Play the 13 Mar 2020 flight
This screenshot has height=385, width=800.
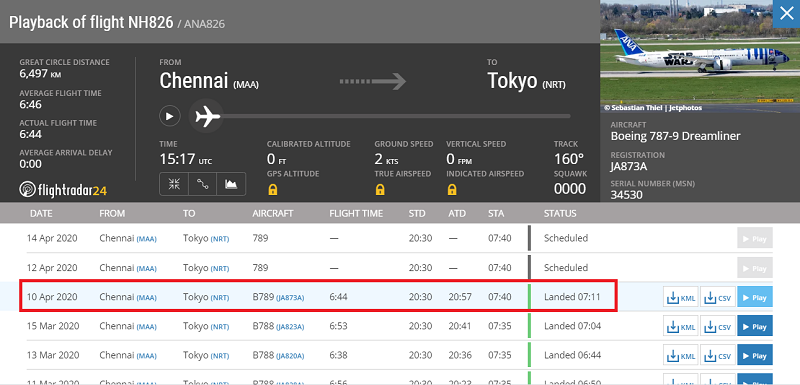755,355
